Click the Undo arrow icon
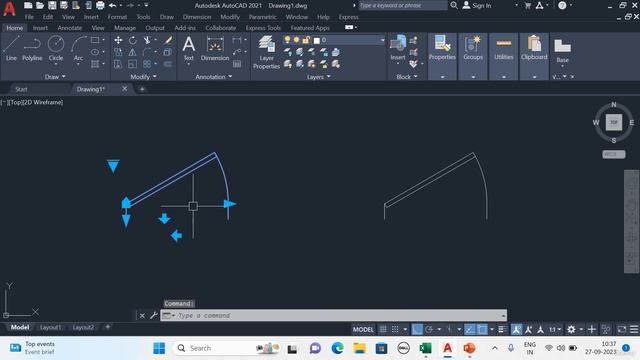The image size is (640, 360). (x=113, y=5)
